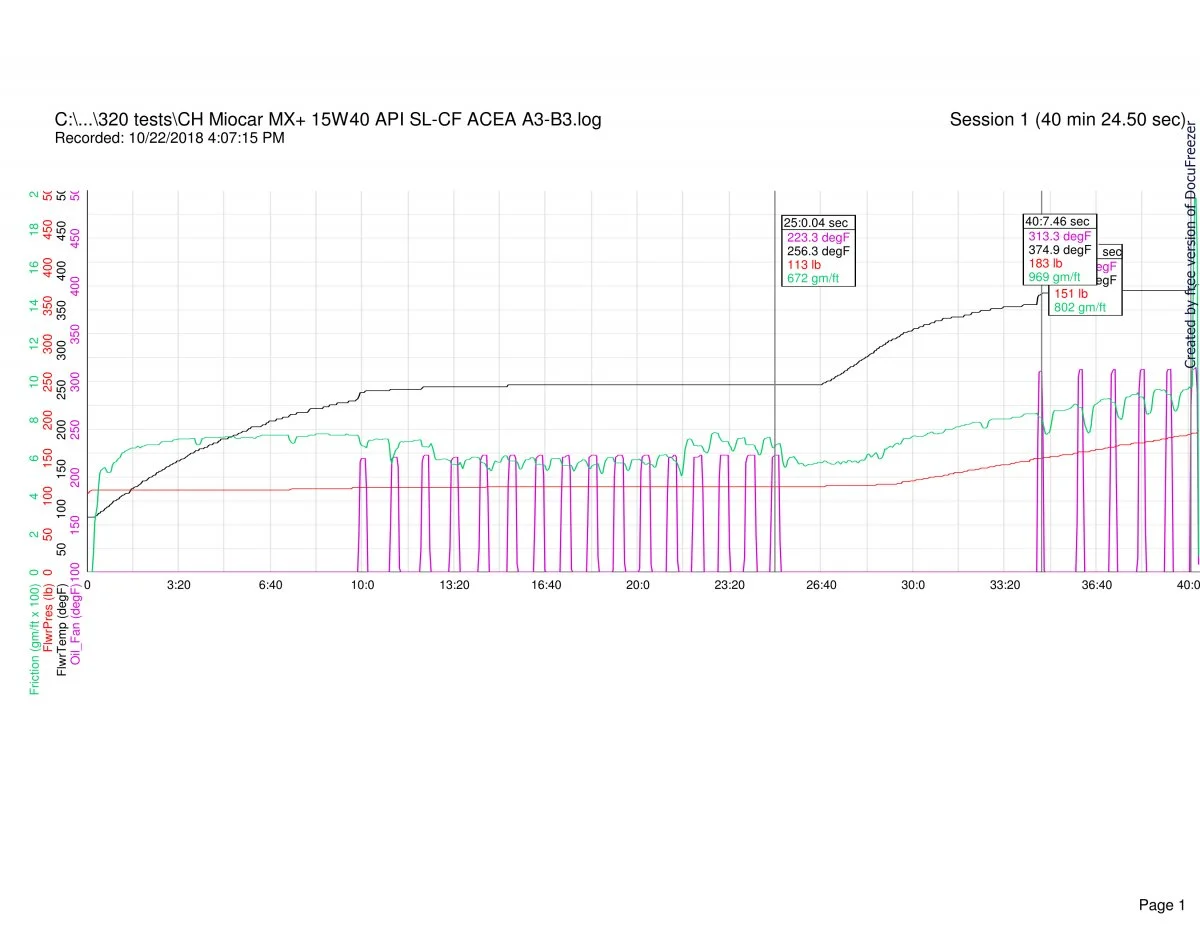Image resolution: width=1200 pixels, height=927 pixels.
Task: Click the Page 1 footer label
Action: point(1161,877)
